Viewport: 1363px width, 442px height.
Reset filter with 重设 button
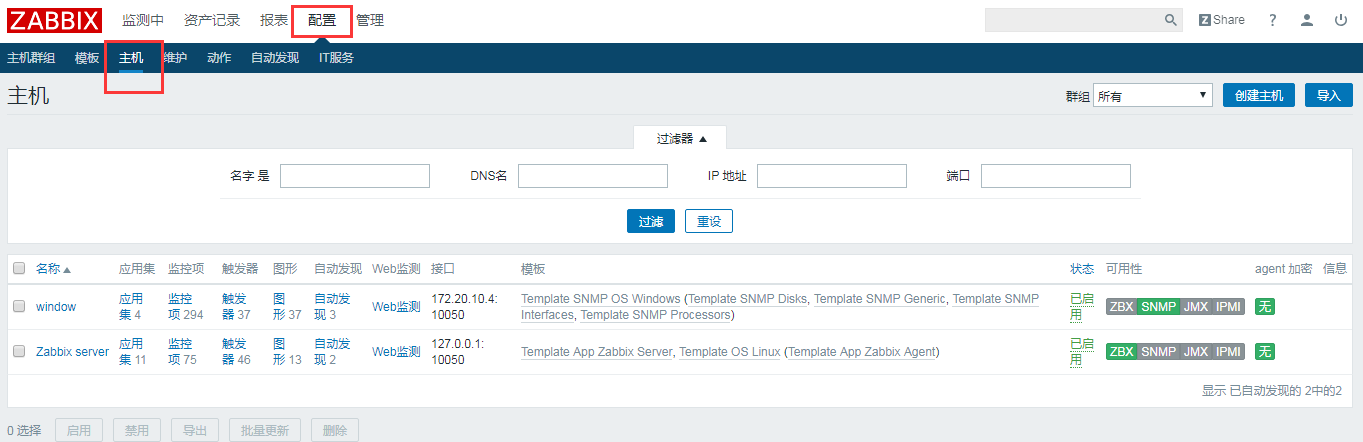[x=709, y=221]
